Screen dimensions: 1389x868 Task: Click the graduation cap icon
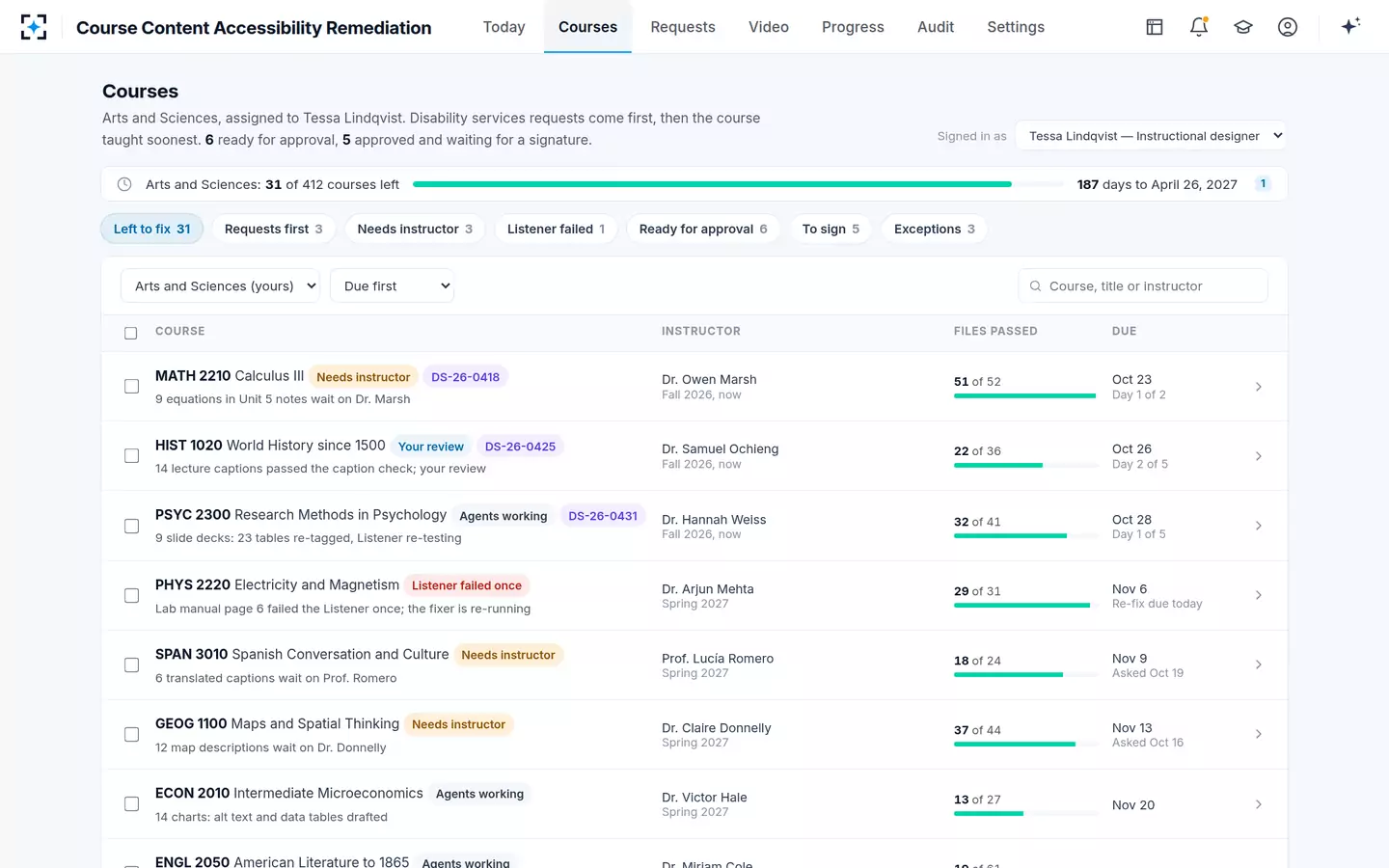pyautogui.click(x=1243, y=27)
